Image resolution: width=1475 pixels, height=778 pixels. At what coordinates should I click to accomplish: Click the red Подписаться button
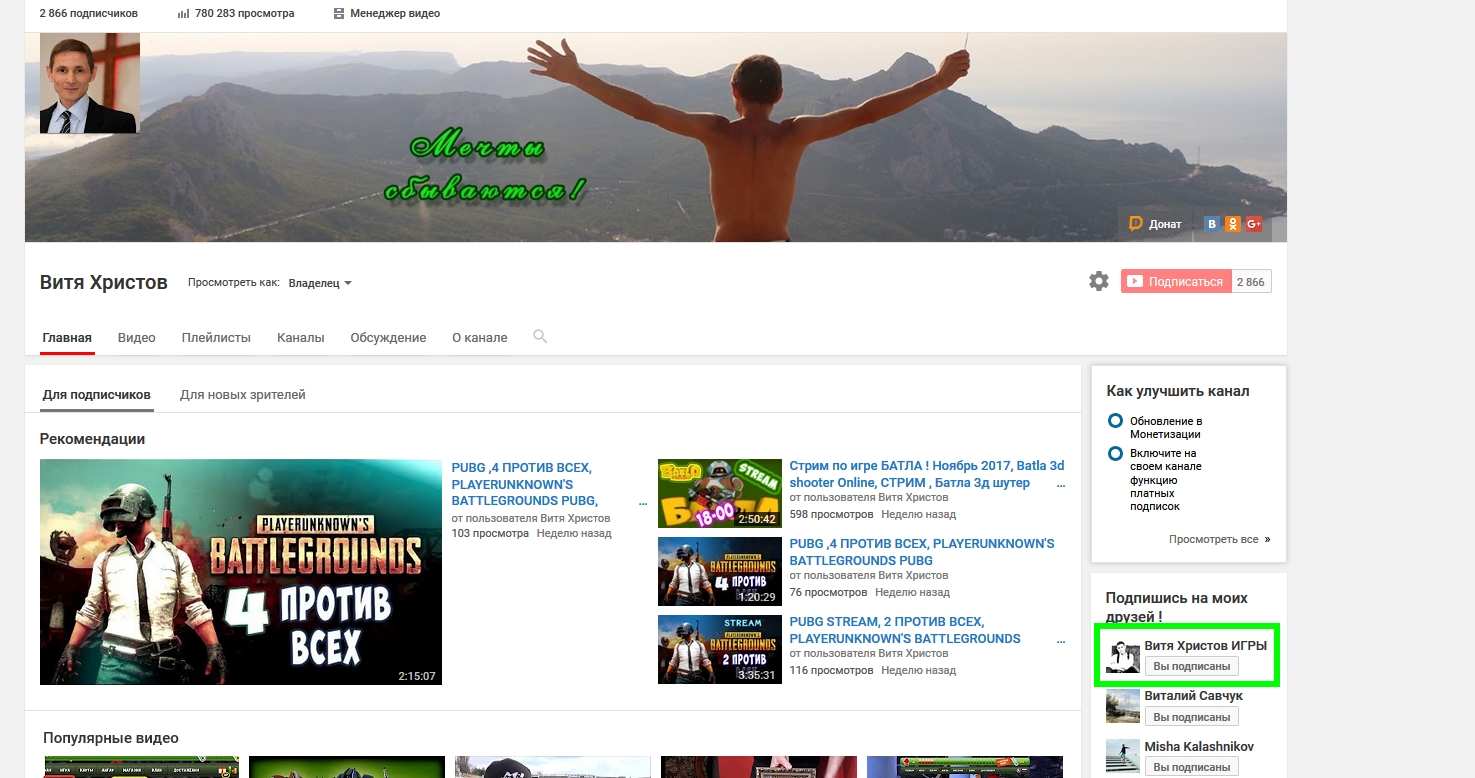pyautogui.click(x=1176, y=282)
